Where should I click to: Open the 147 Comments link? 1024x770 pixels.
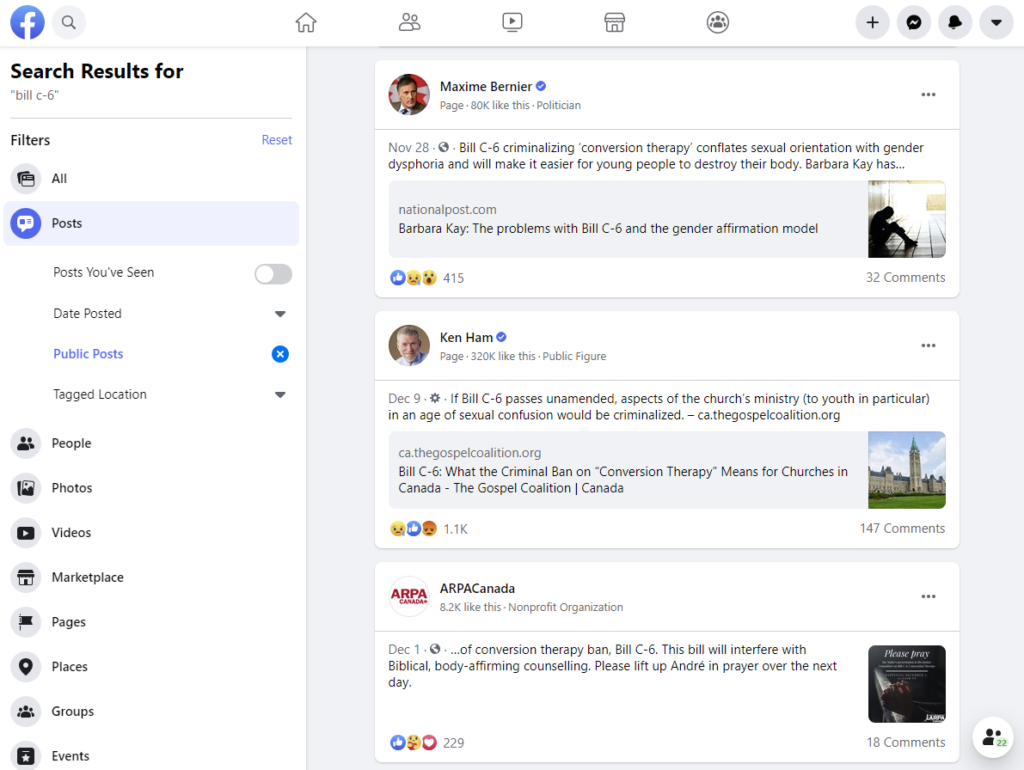coord(902,528)
